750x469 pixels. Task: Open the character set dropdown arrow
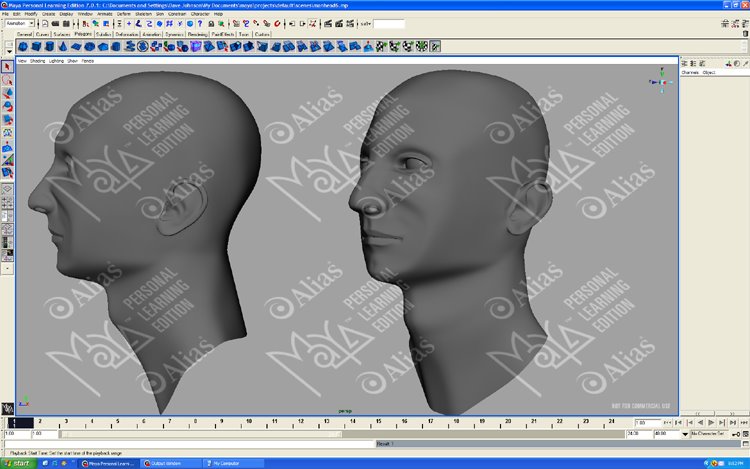tap(685, 434)
